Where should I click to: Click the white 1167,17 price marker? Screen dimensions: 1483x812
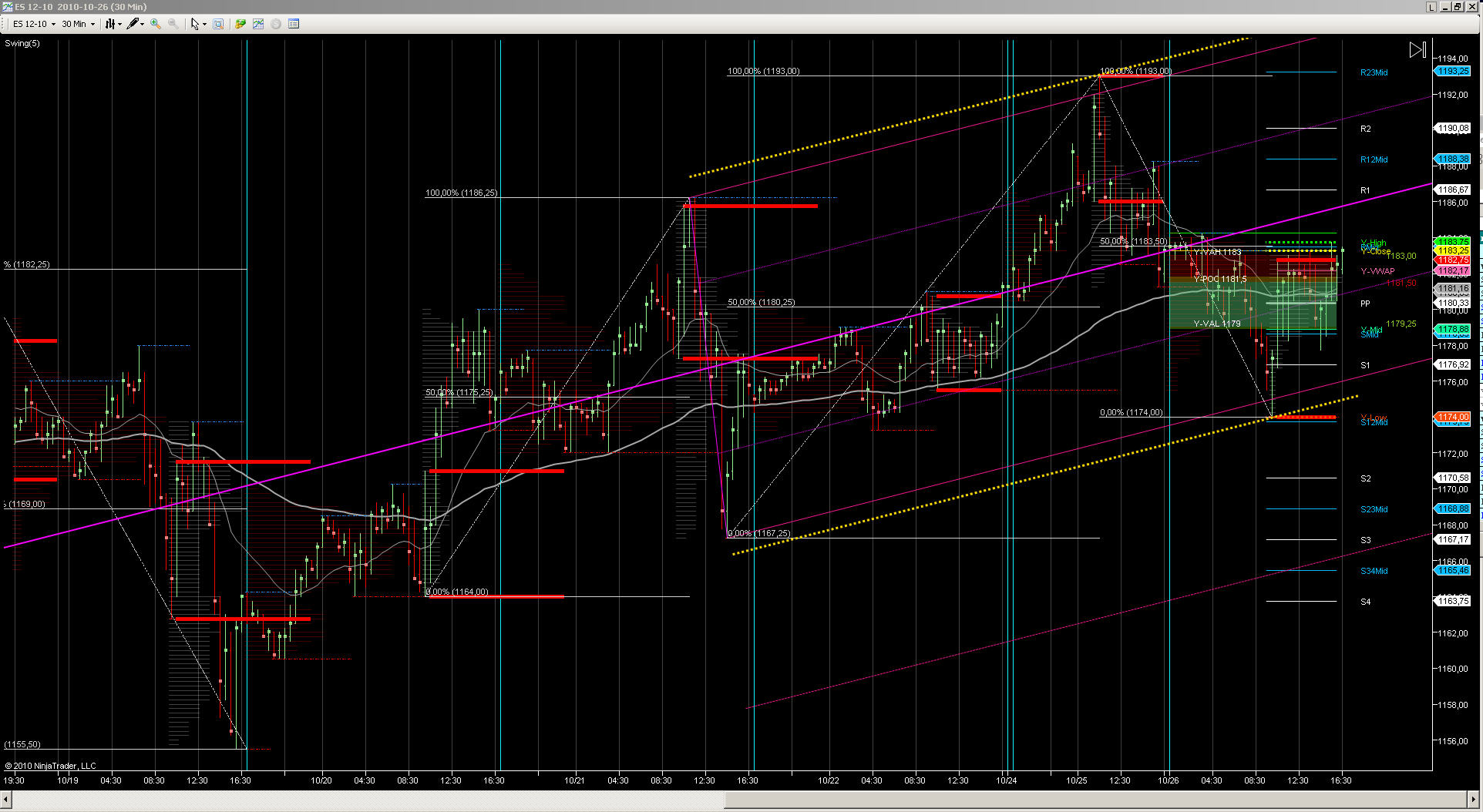click(1452, 539)
